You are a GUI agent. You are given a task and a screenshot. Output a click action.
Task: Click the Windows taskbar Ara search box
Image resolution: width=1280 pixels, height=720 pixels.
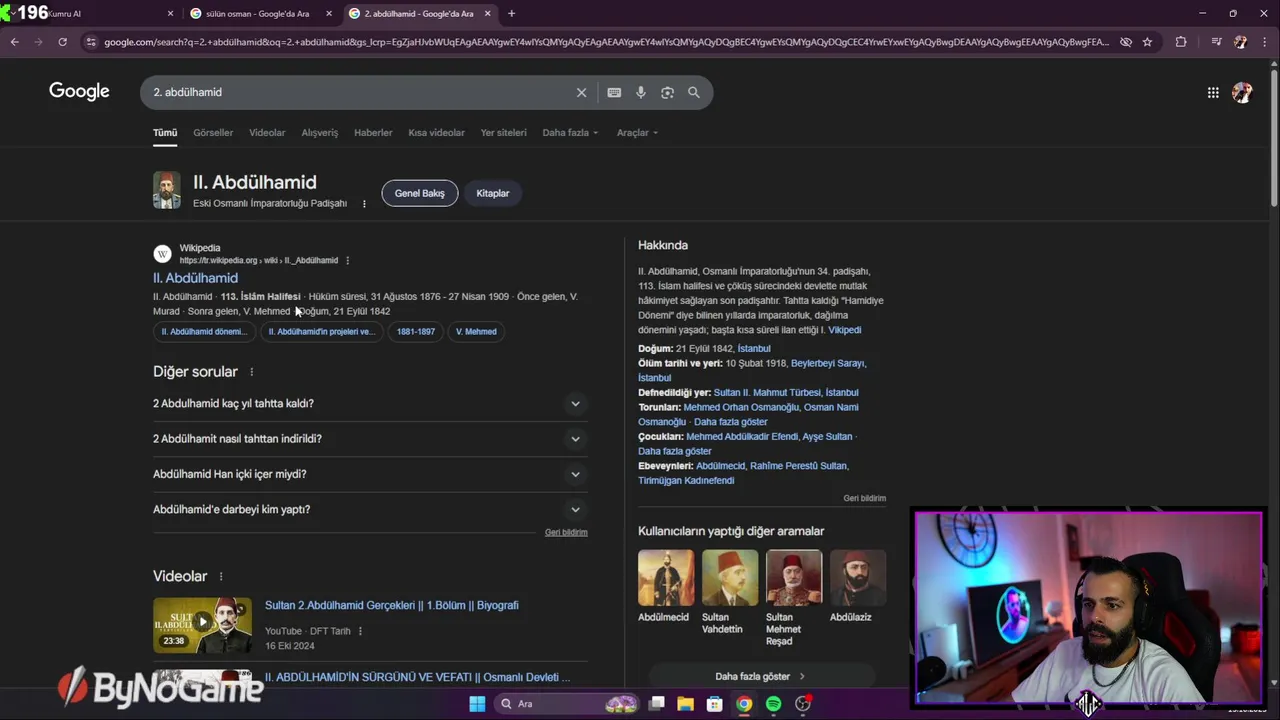566,704
